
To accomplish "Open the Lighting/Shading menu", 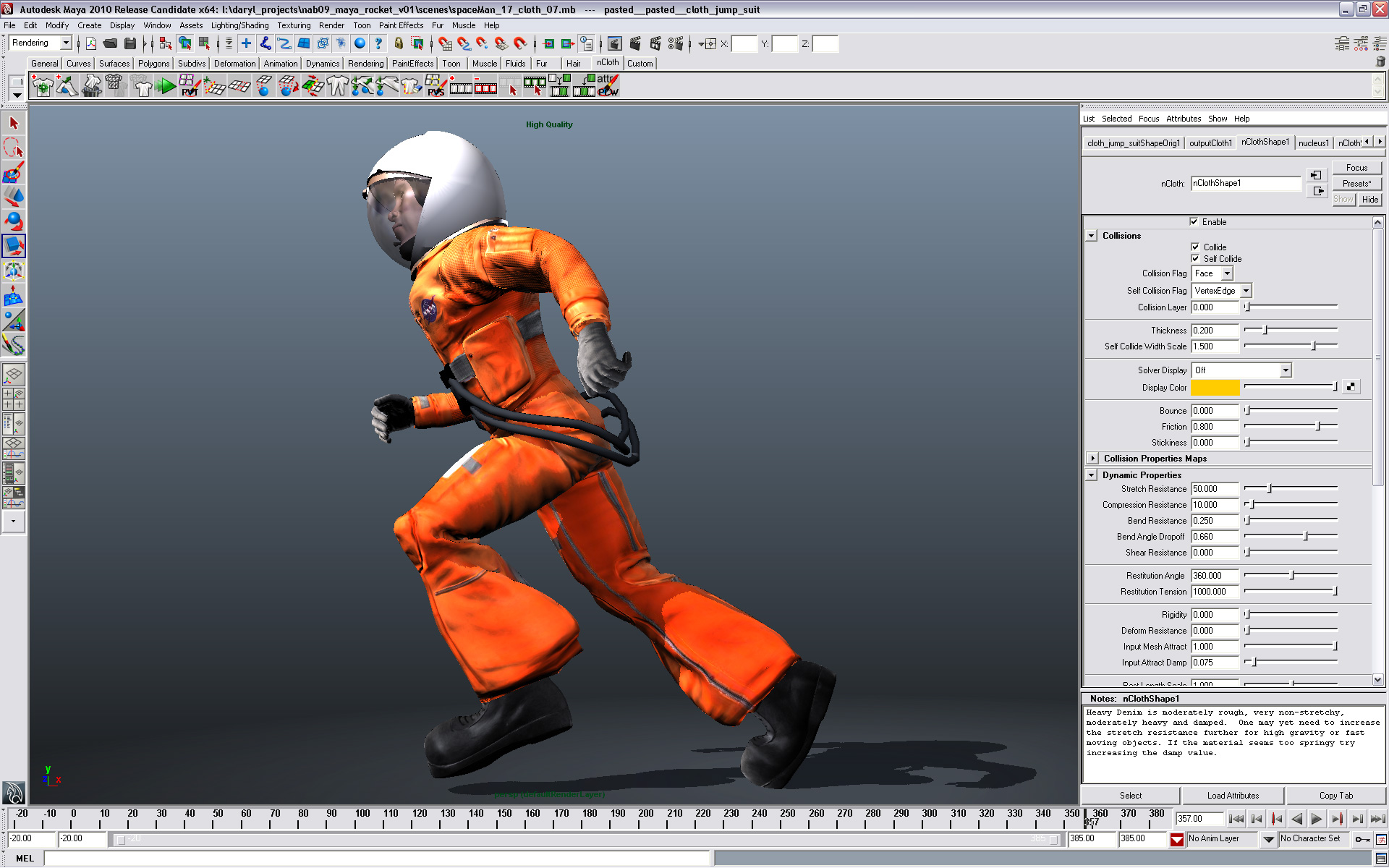I will pos(239,25).
